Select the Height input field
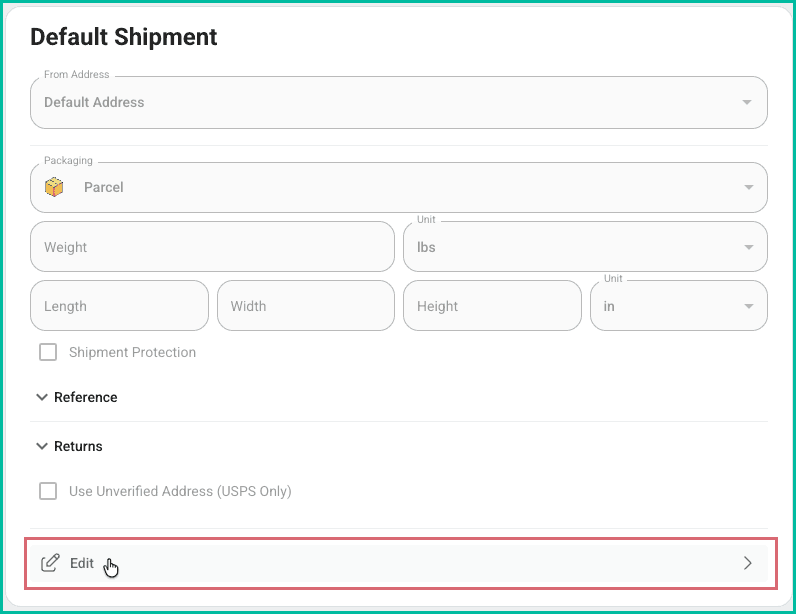The width and height of the screenshot is (796, 614). click(491, 306)
